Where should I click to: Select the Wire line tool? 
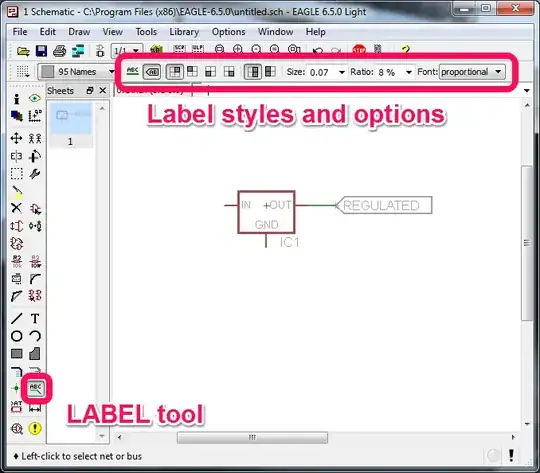pyautogui.click(x=17, y=318)
